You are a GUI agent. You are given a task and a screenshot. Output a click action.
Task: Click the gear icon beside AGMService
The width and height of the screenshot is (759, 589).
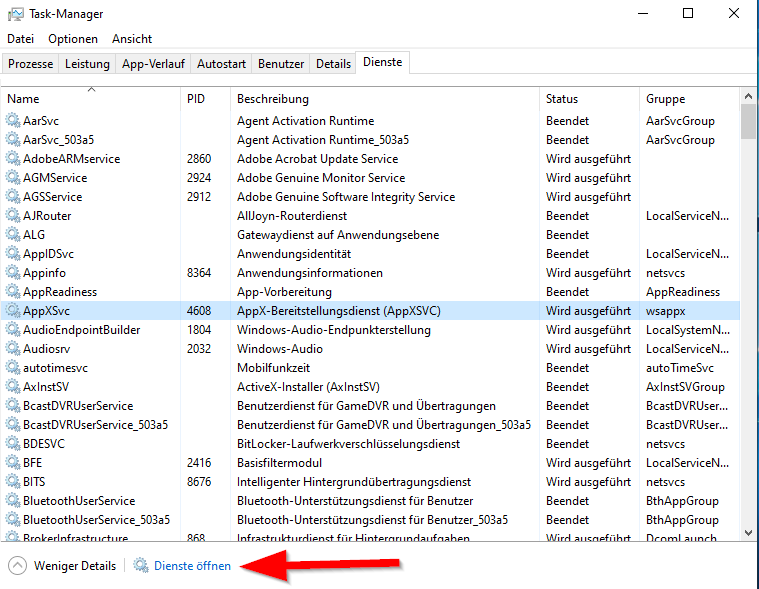point(13,177)
